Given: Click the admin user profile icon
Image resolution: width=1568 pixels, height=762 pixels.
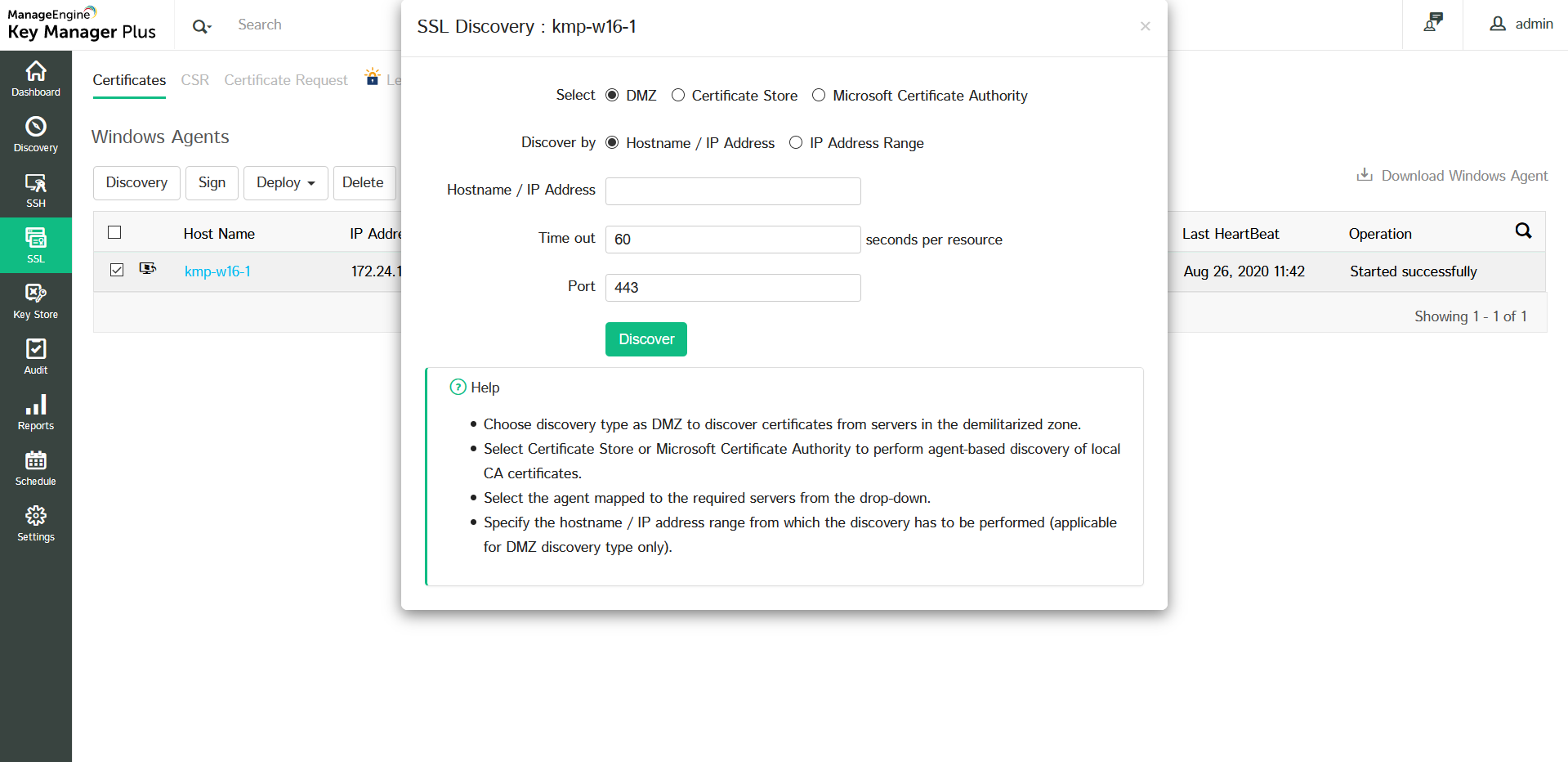Looking at the screenshot, I should point(1498,24).
